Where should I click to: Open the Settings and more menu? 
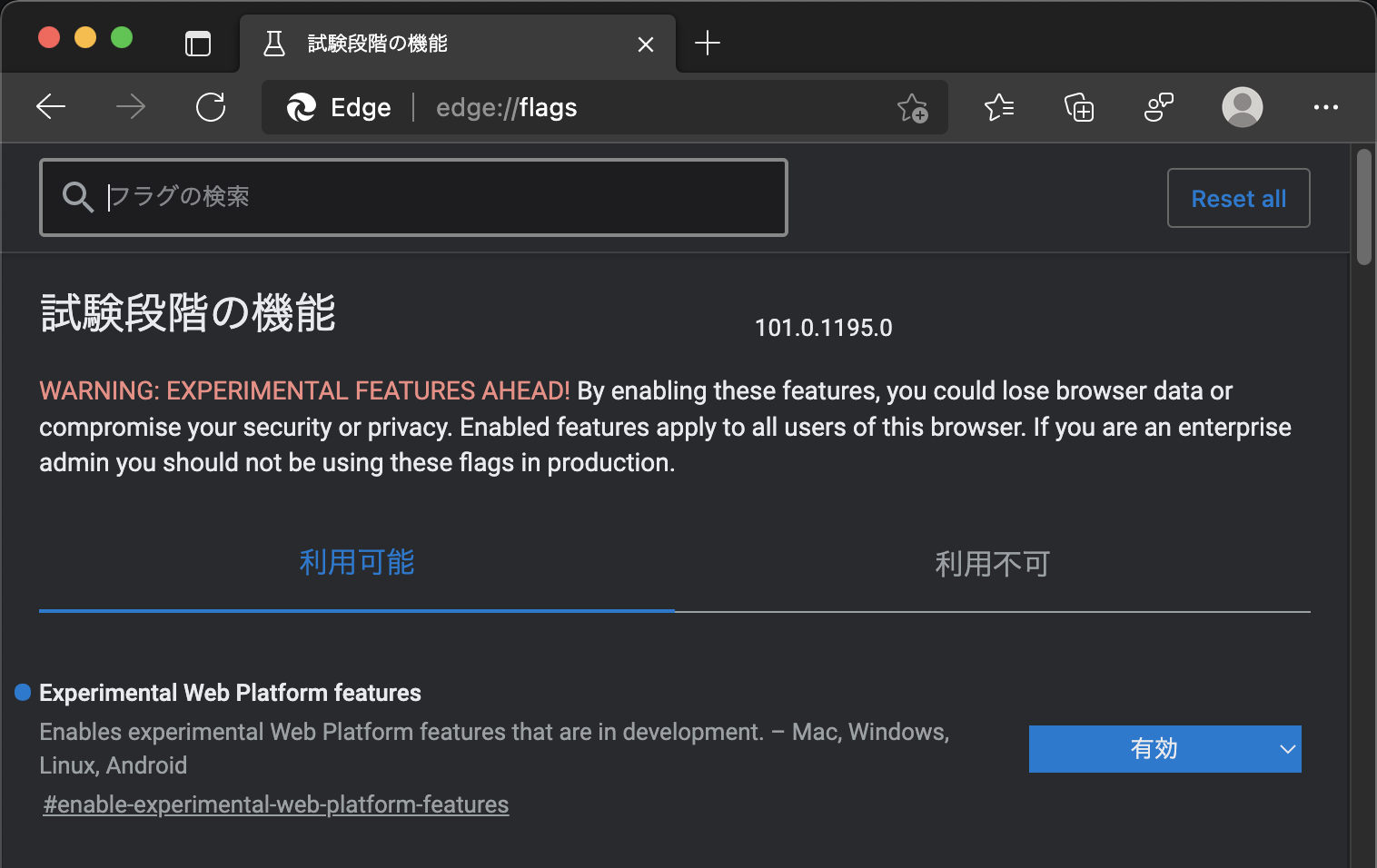[1326, 107]
